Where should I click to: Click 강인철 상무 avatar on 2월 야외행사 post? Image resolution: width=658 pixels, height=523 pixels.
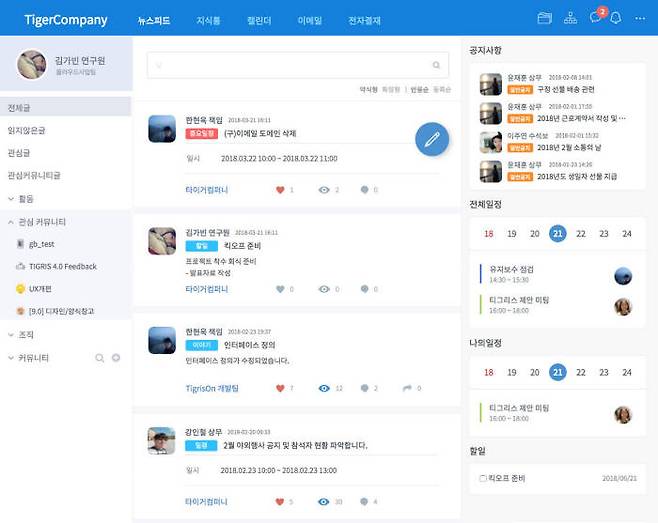pos(162,440)
